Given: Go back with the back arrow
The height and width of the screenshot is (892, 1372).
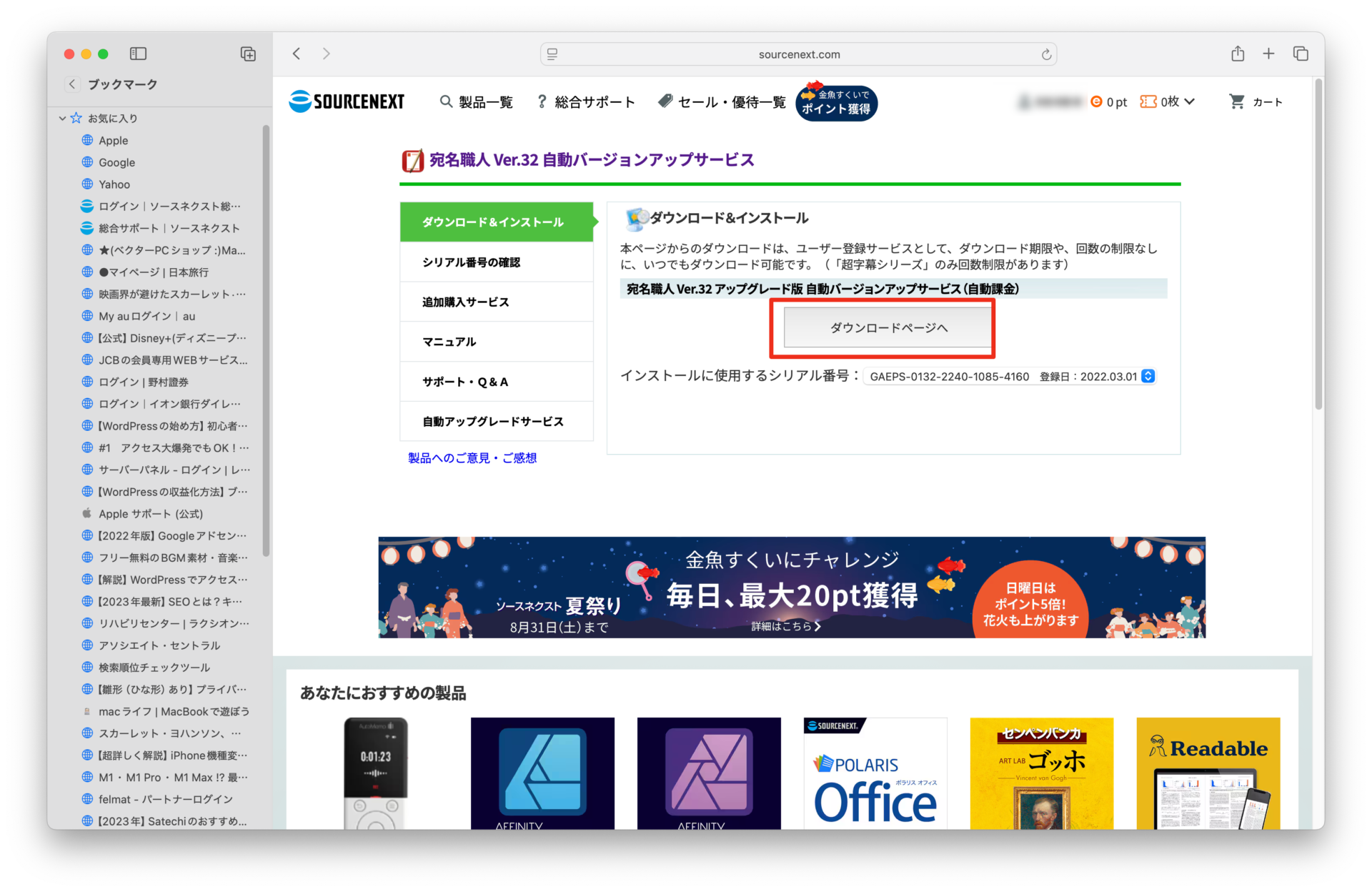Looking at the screenshot, I should tap(297, 54).
